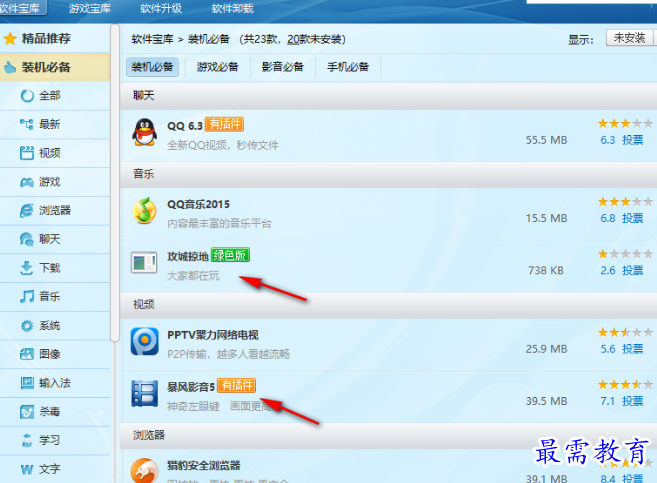Click the QQ音乐2015 app icon
Image resolution: width=657 pixels, height=483 pixels.
(x=145, y=211)
